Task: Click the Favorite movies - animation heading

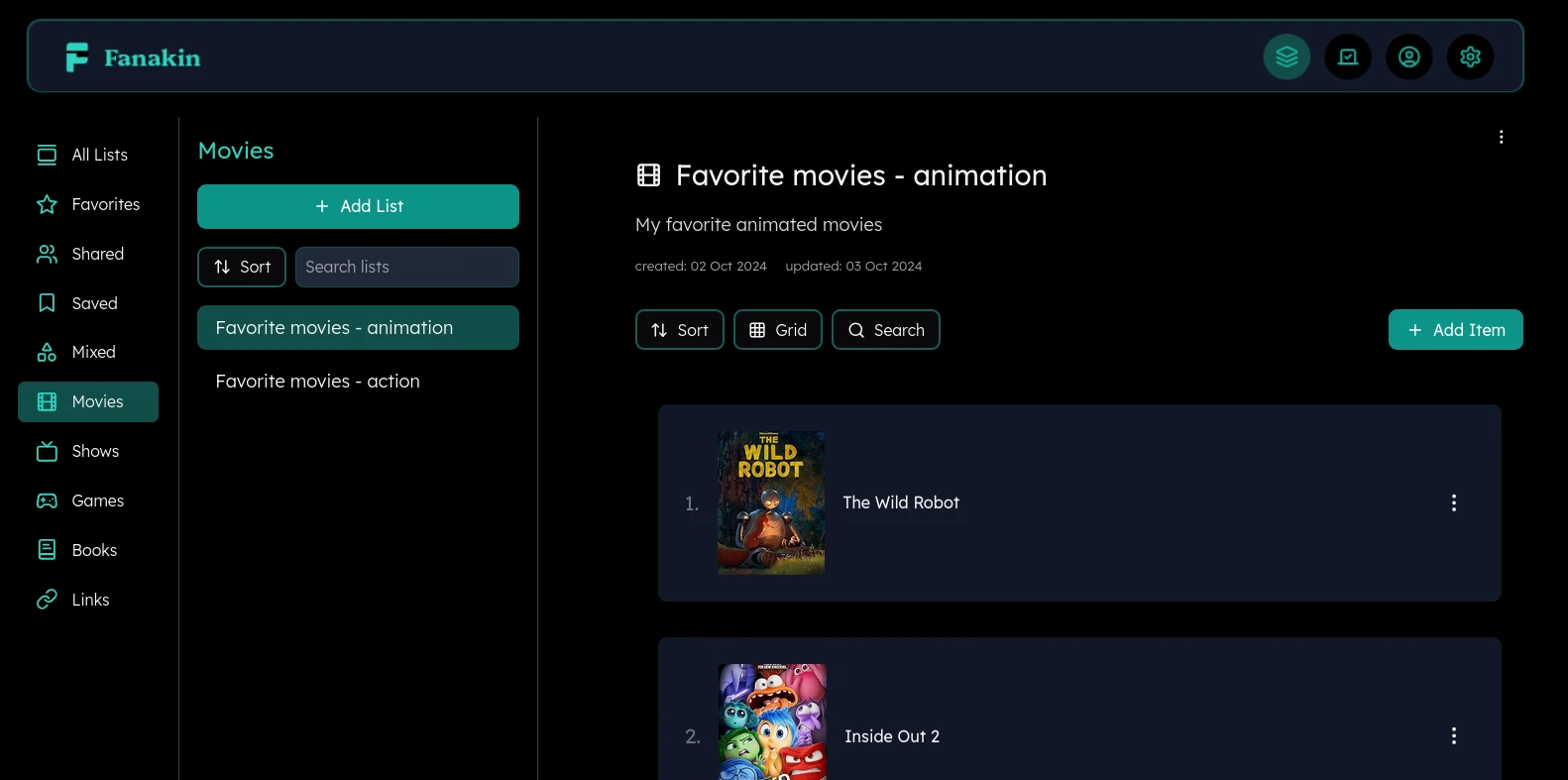Action: (x=861, y=175)
